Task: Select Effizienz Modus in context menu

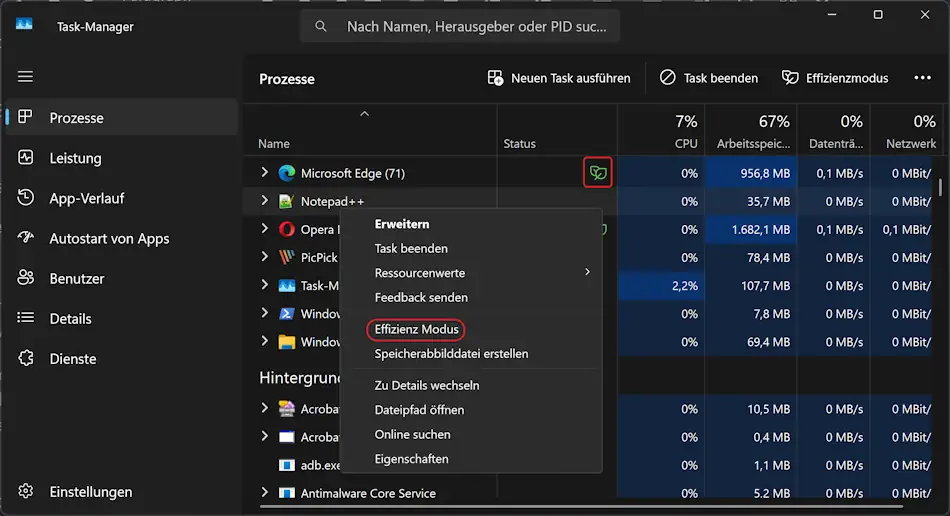Action: (x=416, y=329)
